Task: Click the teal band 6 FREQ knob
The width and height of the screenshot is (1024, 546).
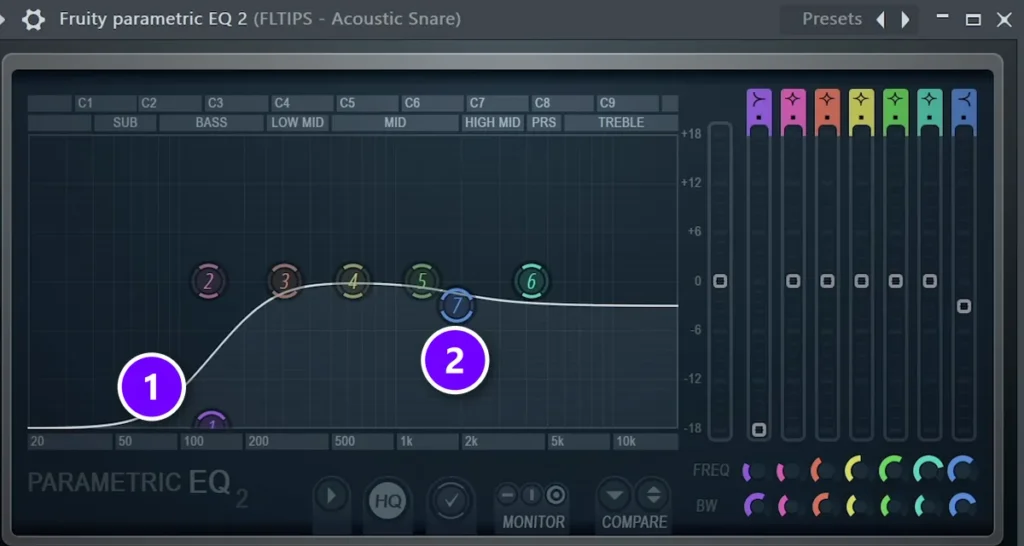Action: click(927, 470)
